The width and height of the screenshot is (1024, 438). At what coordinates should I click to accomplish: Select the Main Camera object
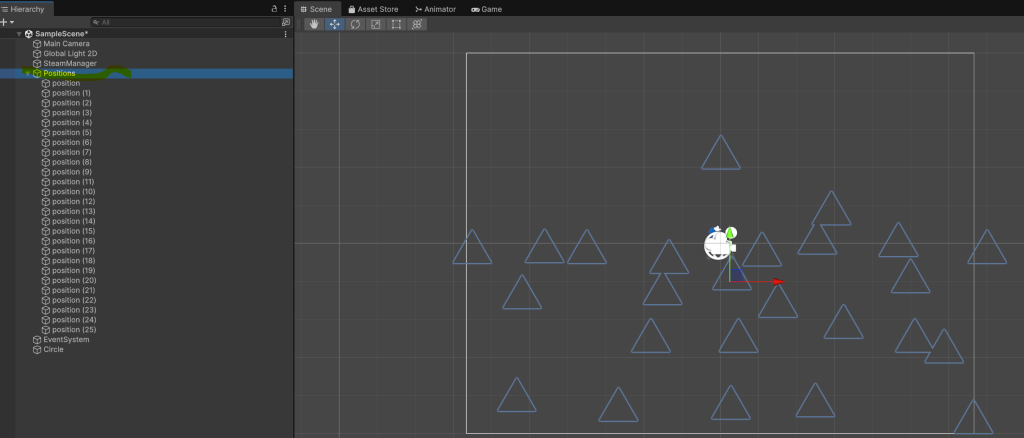pyautogui.click(x=66, y=44)
